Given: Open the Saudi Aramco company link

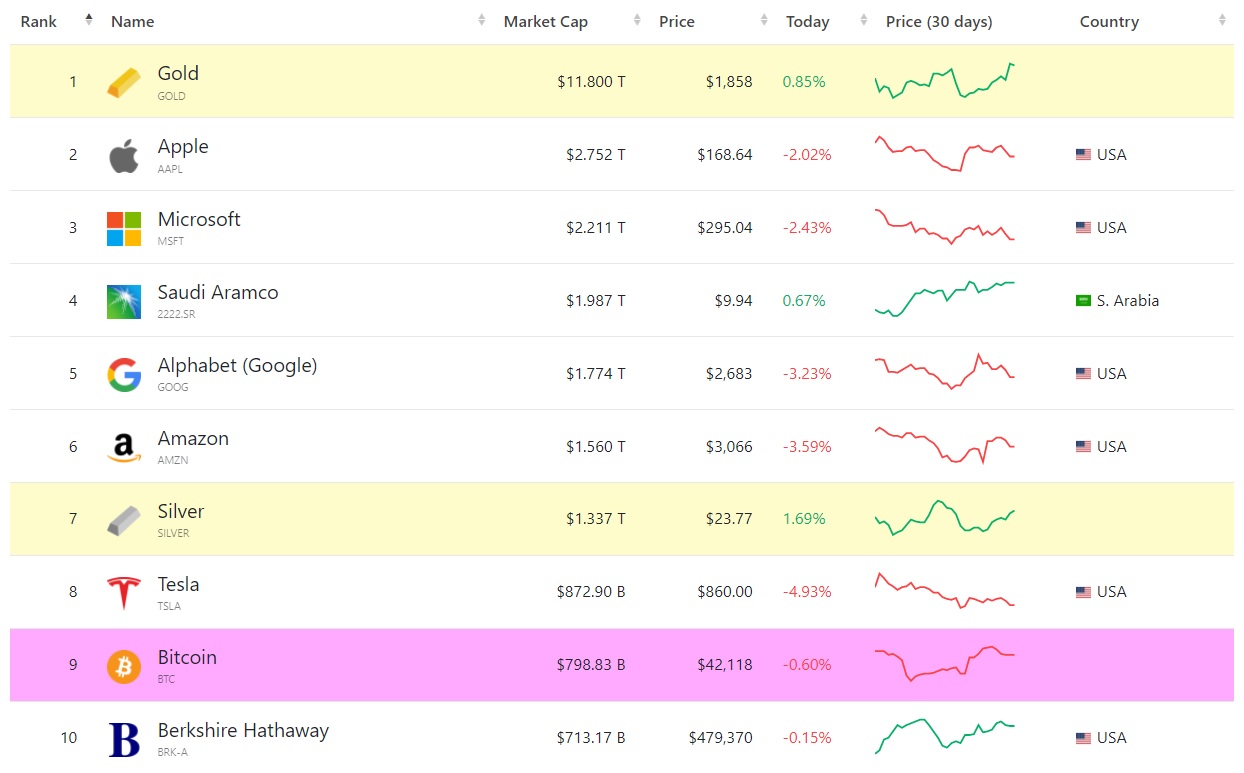Looking at the screenshot, I should pos(218,292).
